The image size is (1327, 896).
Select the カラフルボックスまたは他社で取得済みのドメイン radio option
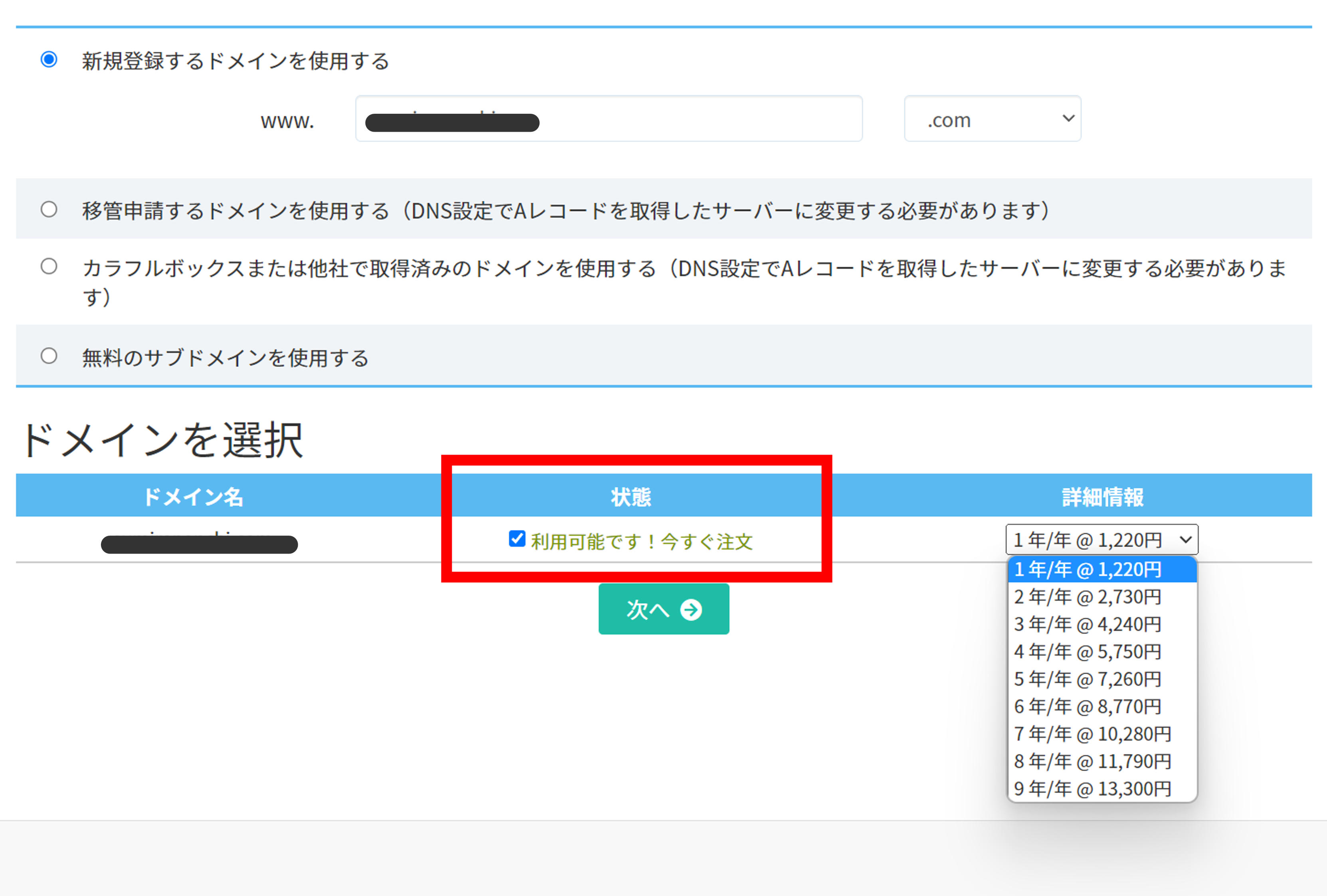pos(49,266)
